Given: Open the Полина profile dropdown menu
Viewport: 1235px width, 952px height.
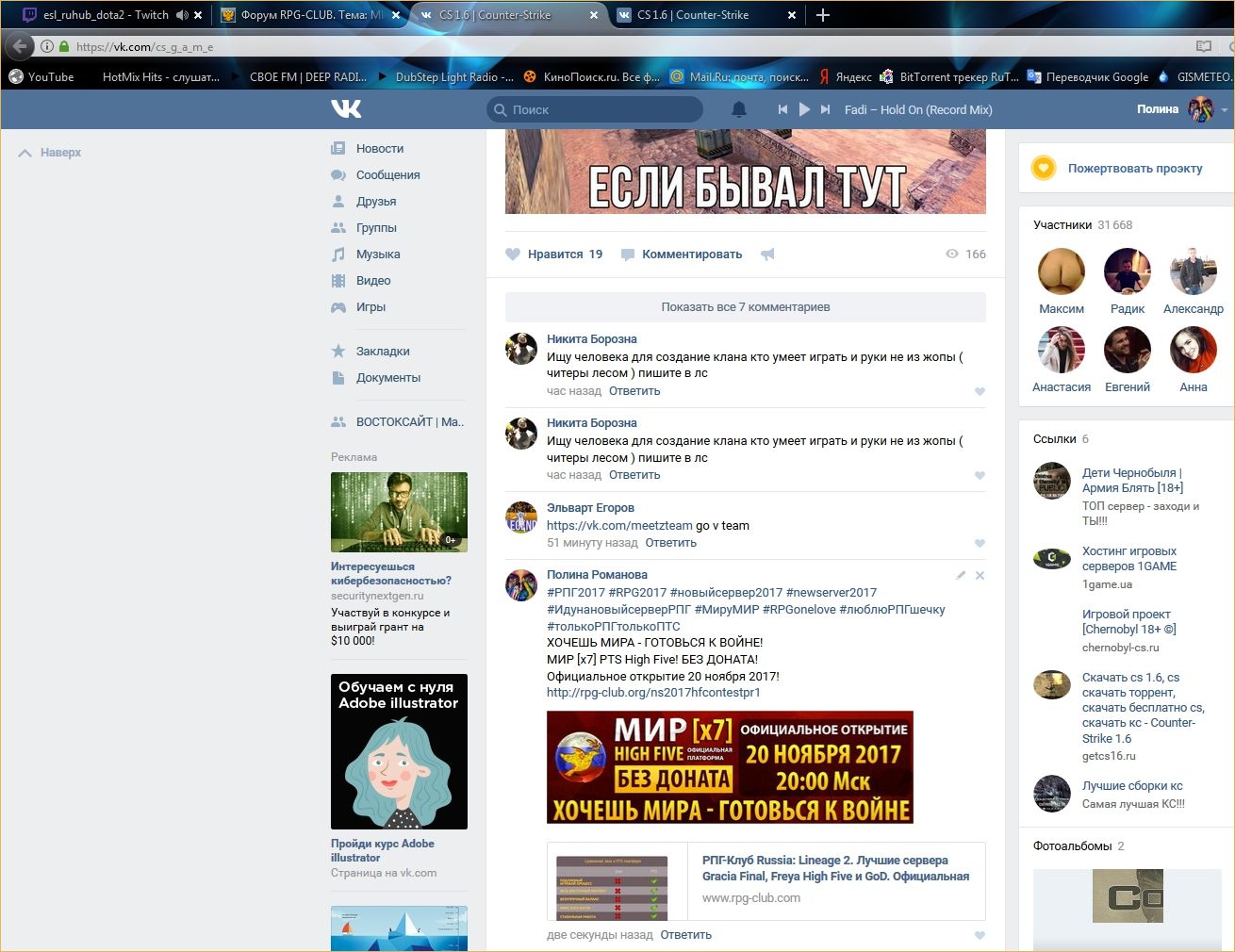Looking at the screenshot, I should (x=1224, y=110).
